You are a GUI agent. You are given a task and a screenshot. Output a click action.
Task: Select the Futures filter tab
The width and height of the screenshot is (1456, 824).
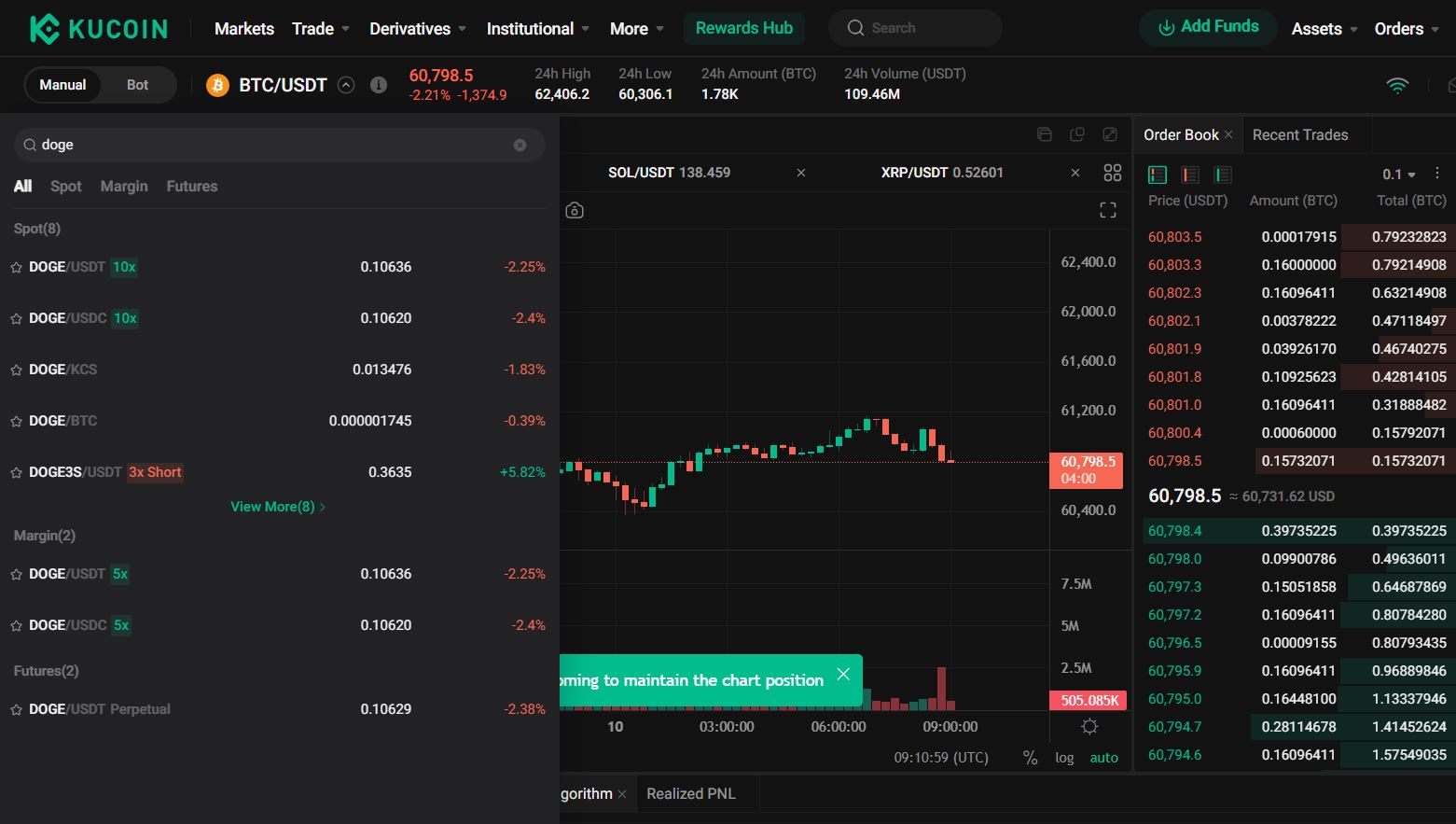click(x=192, y=187)
